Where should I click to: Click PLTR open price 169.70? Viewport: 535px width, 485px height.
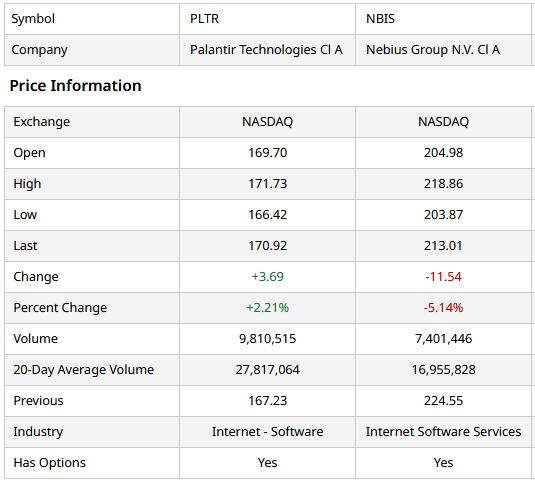coord(268,153)
